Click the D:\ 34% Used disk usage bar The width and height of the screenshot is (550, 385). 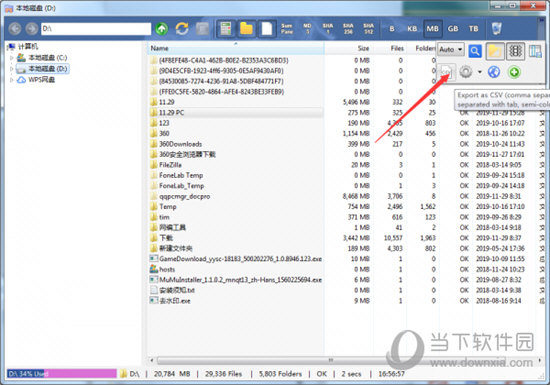[62, 374]
